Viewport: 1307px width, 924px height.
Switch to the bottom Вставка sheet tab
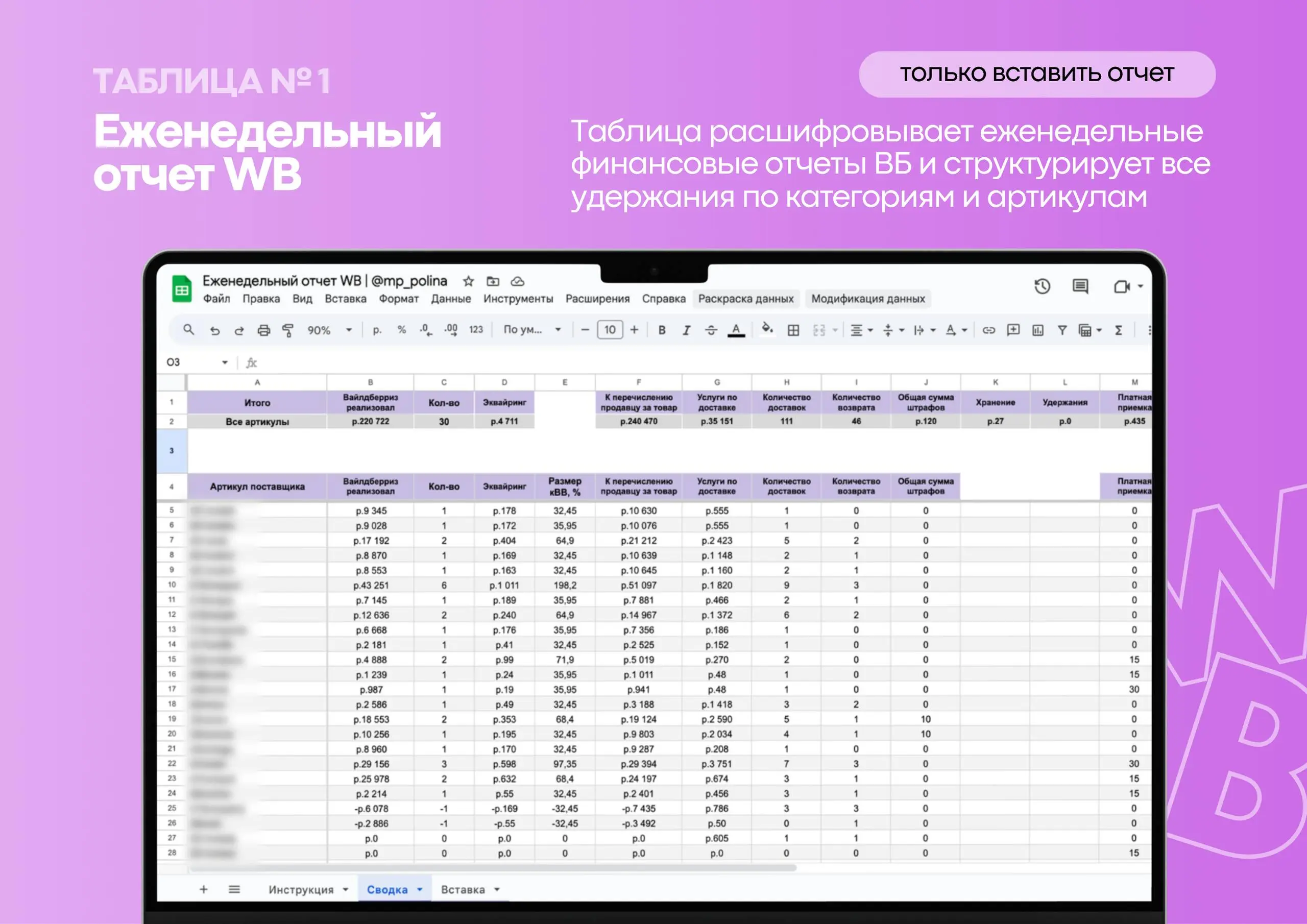click(x=470, y=889)
